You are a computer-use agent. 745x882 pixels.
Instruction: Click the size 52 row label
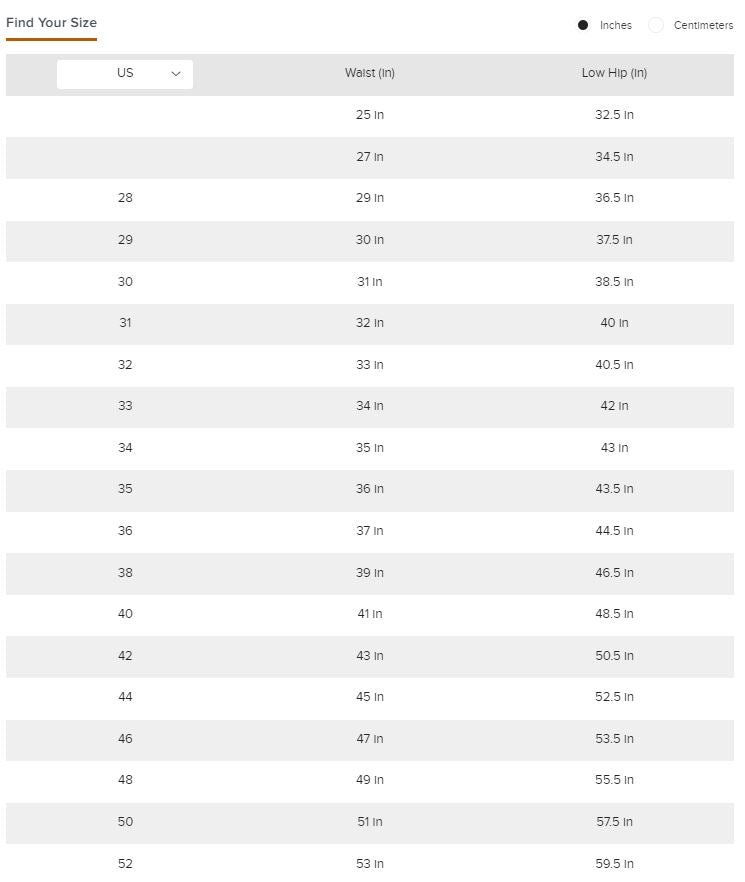click(125, 864)
